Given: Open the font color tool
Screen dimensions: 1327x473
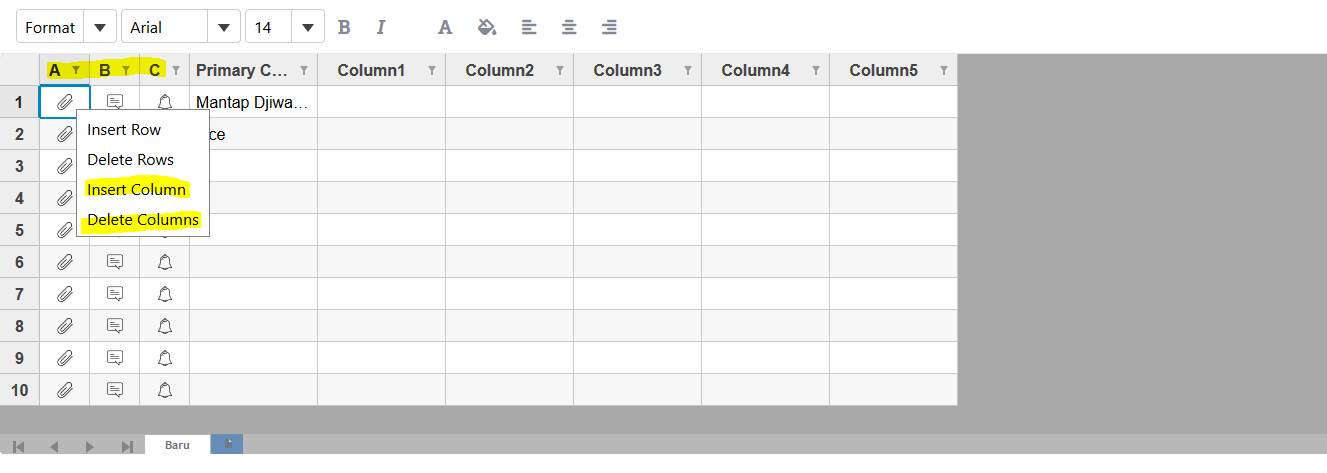Looking at the screenshot, I should [446, 27].
